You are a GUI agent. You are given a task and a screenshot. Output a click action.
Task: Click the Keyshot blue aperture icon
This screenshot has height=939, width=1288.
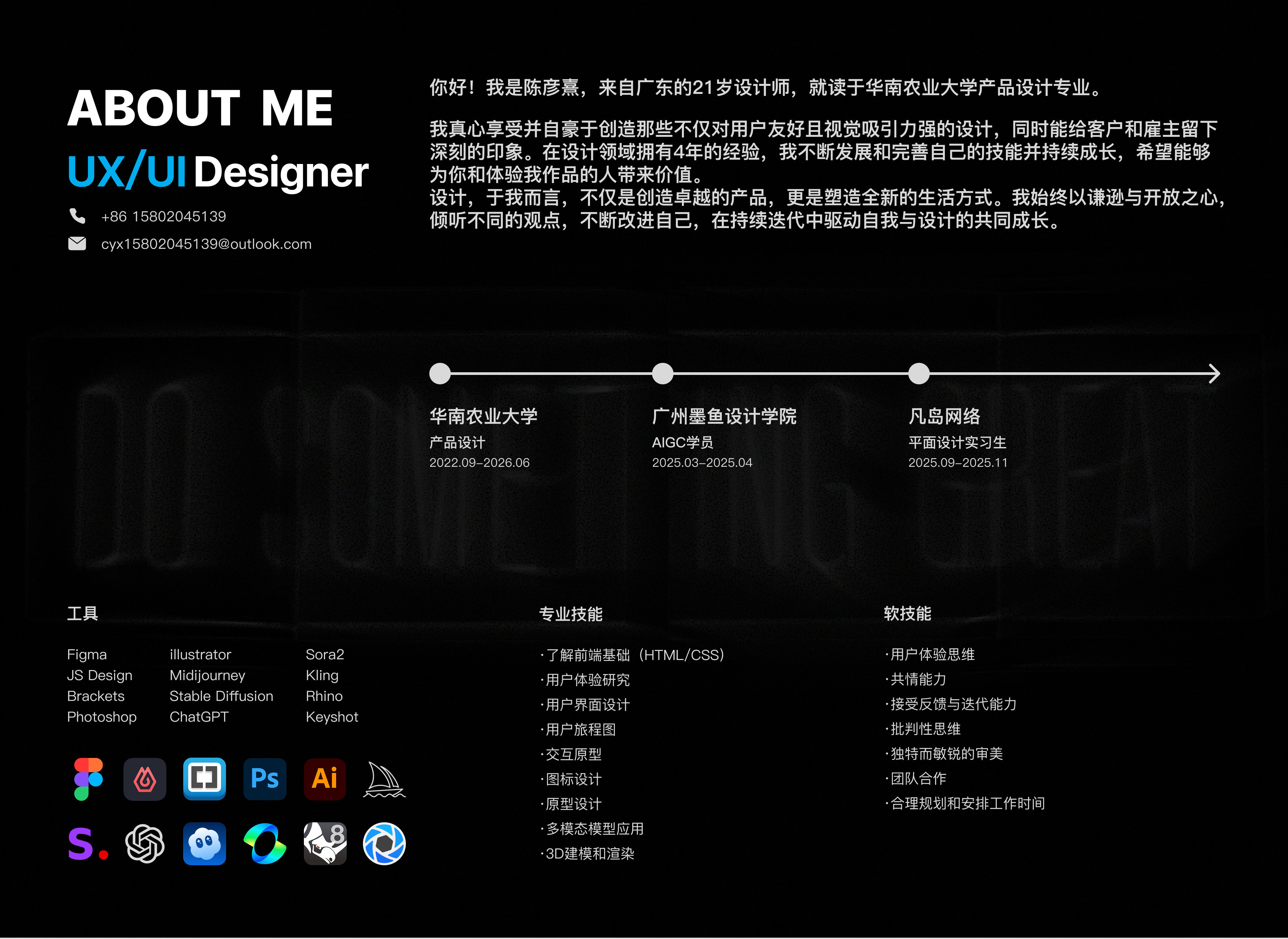pos(384,843)
